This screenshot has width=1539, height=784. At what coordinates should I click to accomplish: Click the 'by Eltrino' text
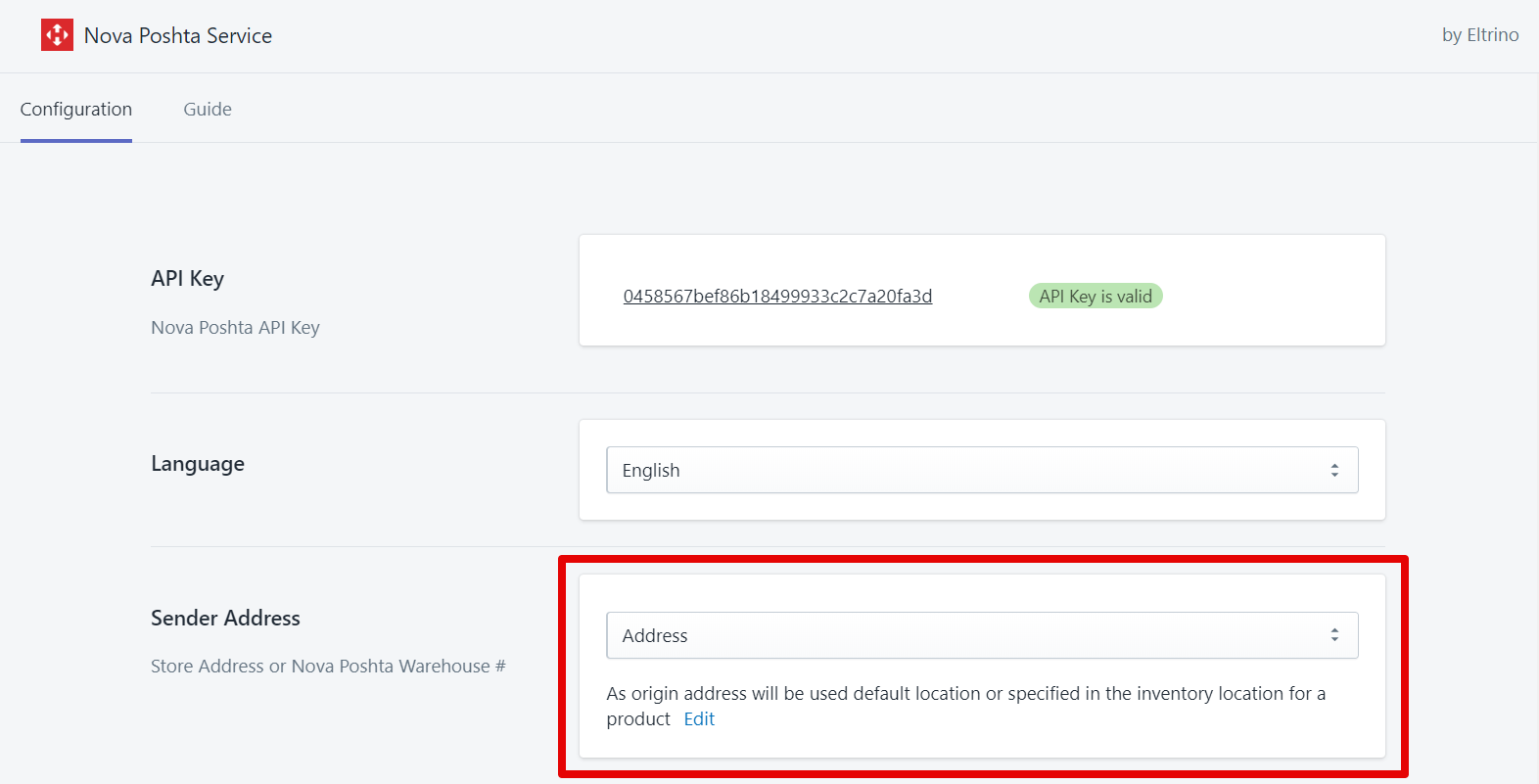point(1480,35)
